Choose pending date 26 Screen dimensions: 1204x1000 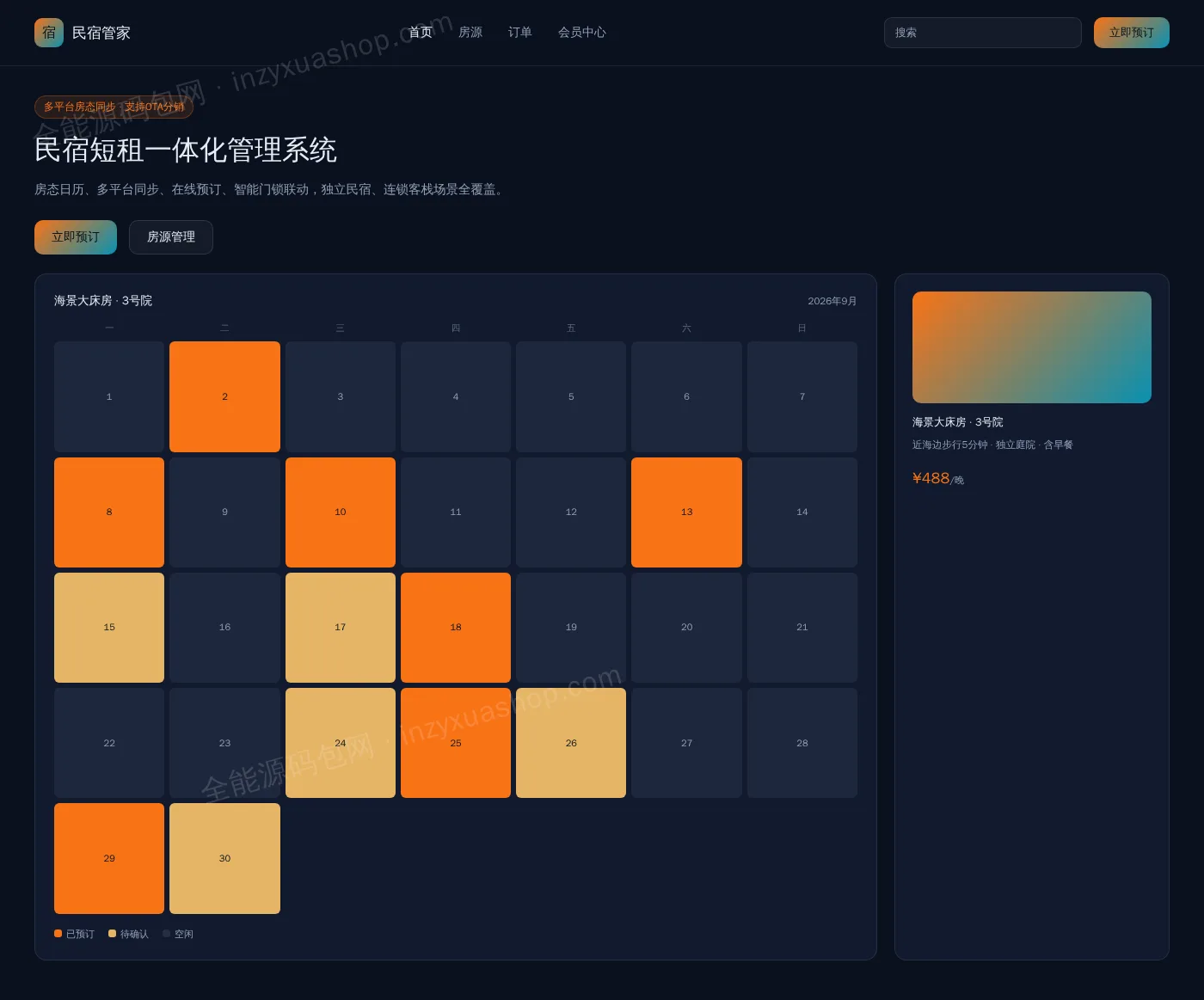pos(571,743)
